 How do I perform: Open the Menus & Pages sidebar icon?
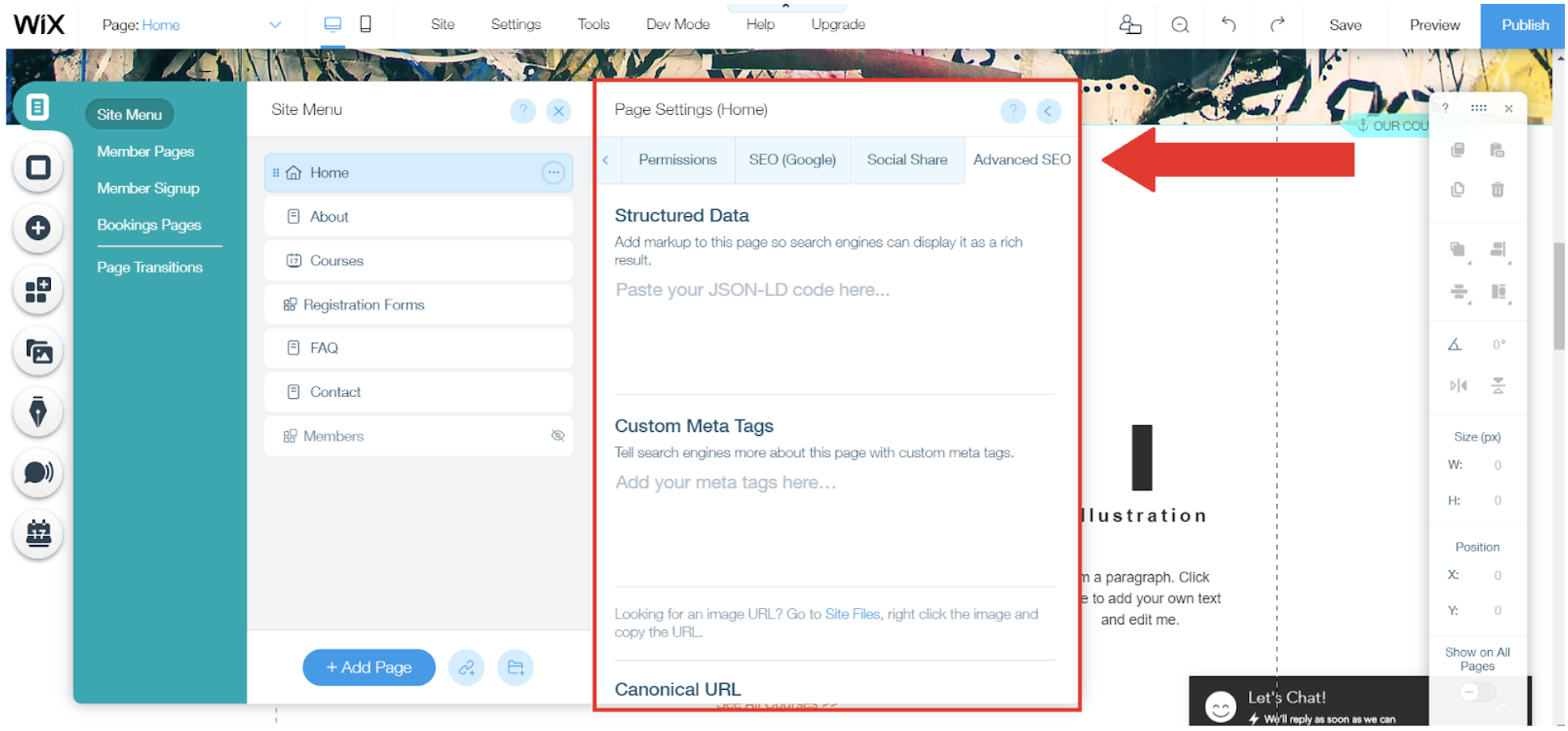[x=38, y=107]
